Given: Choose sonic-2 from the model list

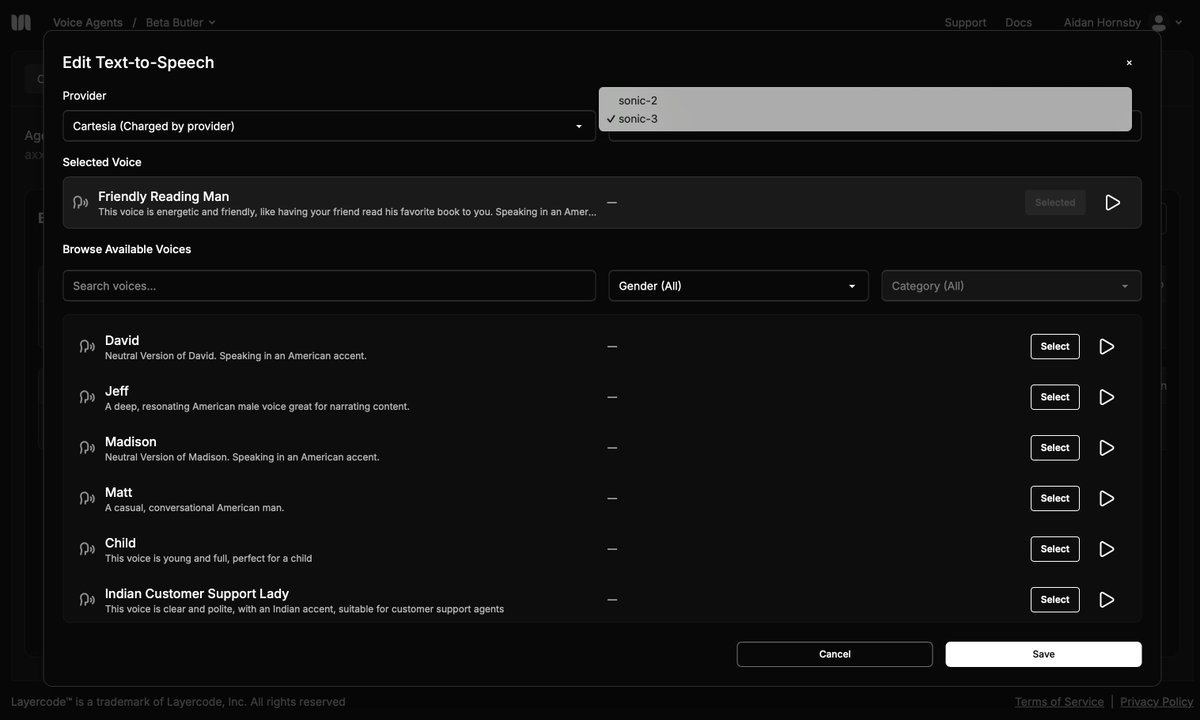Looking at the screenshot, I should click(x=865, y=100).
